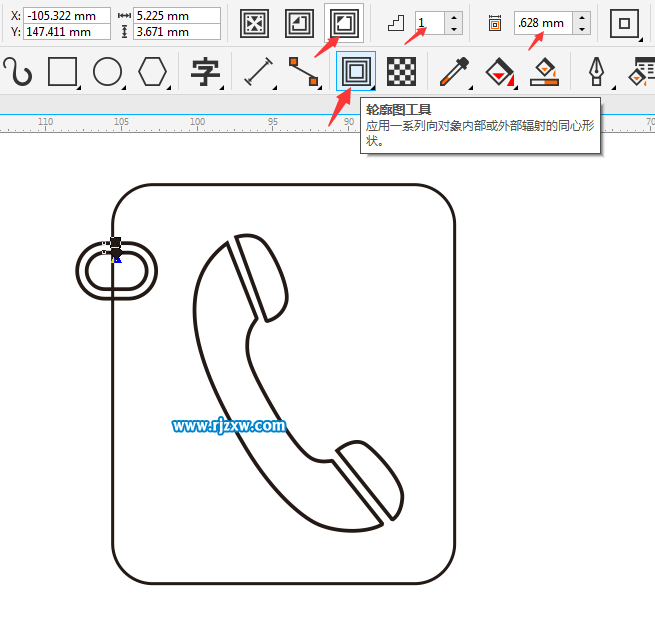
Task: Select the Text tool
Action: point(205,72)
